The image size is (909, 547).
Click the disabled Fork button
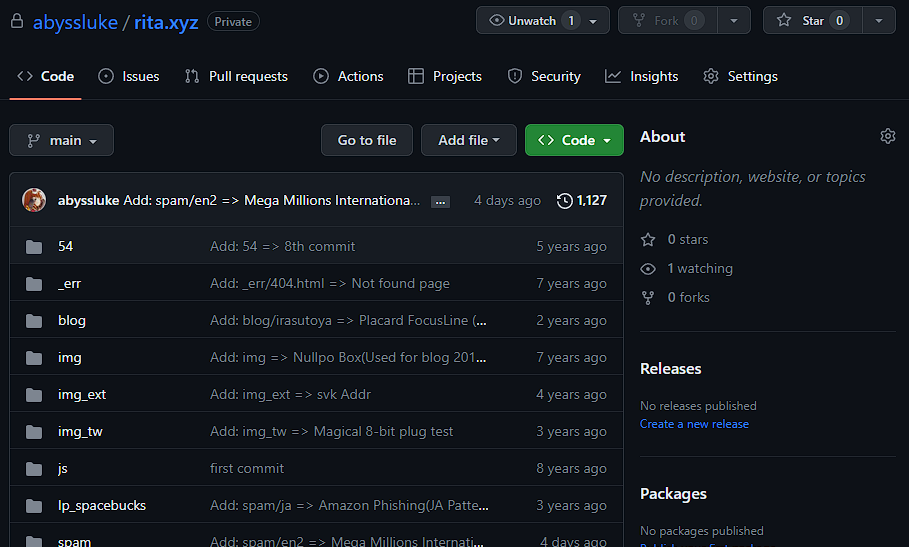(x=668, y=20)
